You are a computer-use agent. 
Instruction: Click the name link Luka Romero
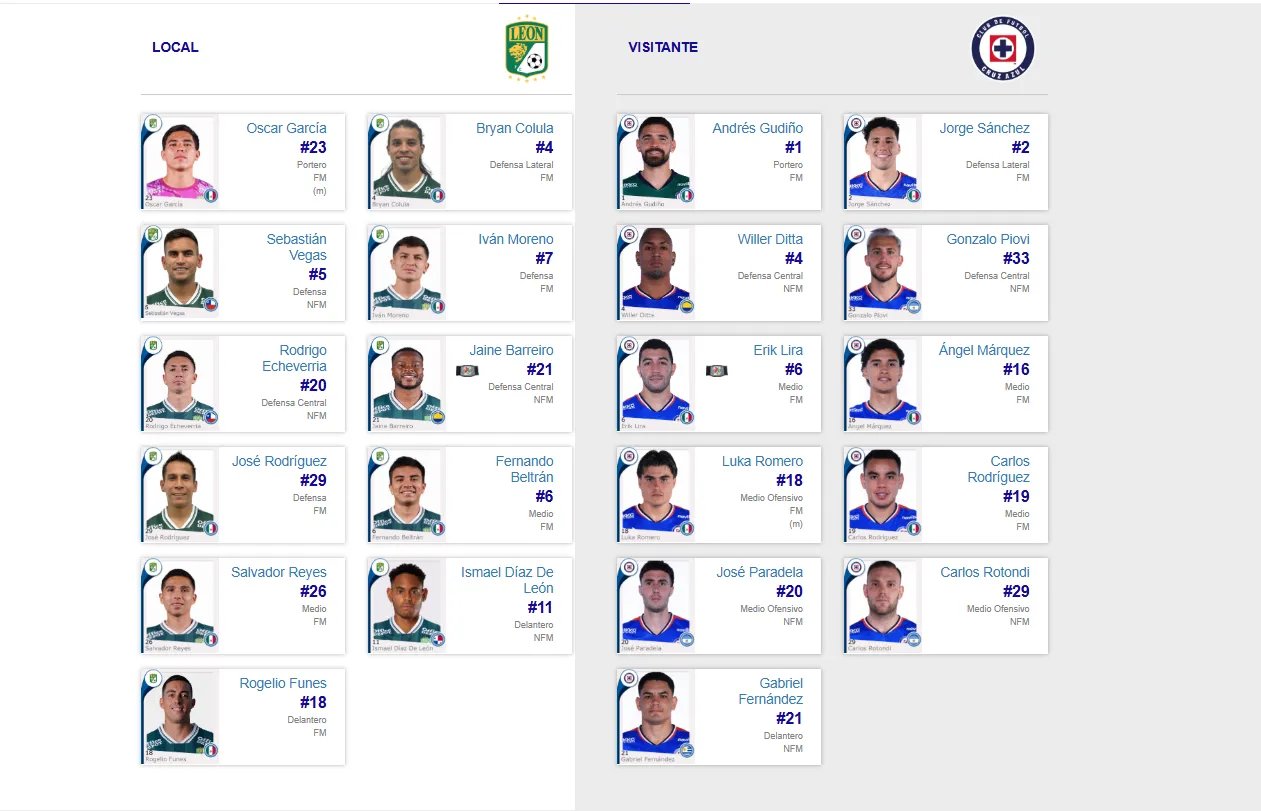tap(763, 461)
